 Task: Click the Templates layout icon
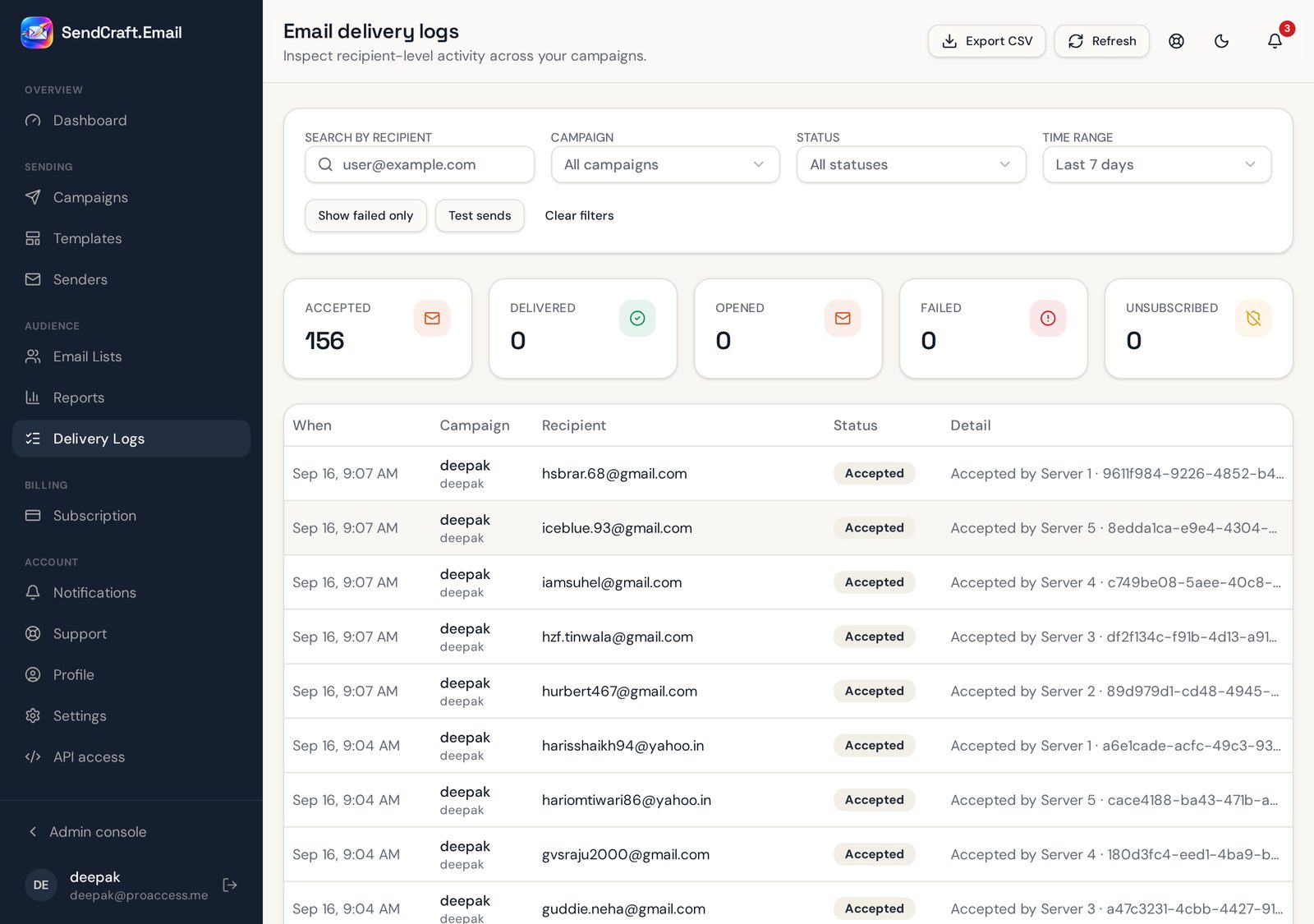click(33, 238)
